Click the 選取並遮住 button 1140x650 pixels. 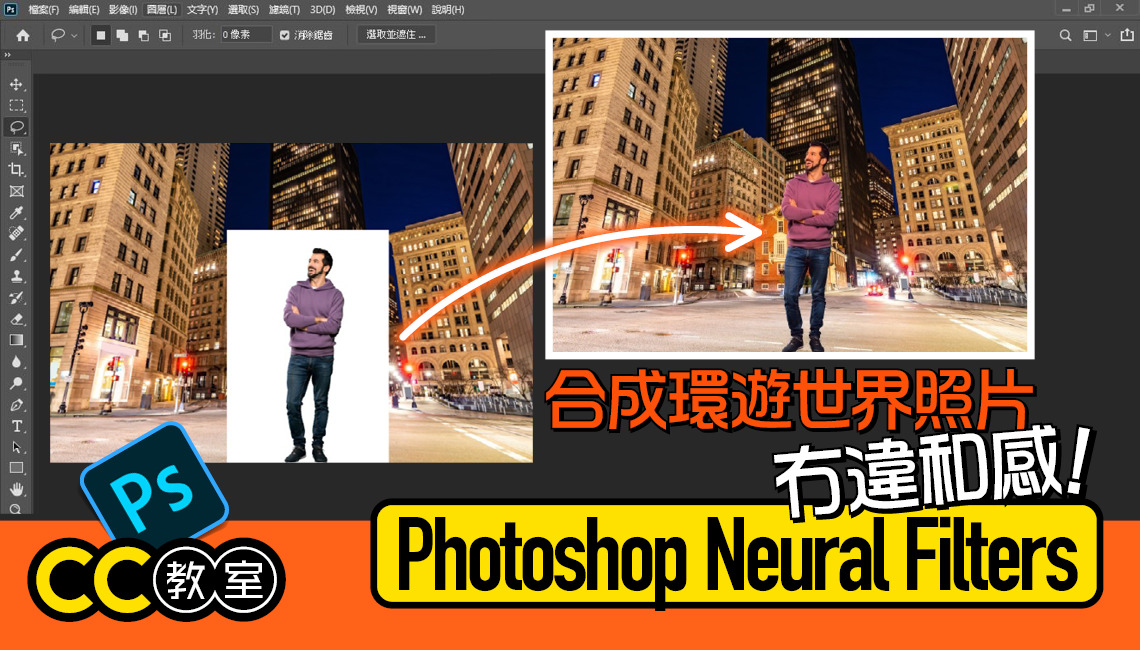tap(396, 35)
